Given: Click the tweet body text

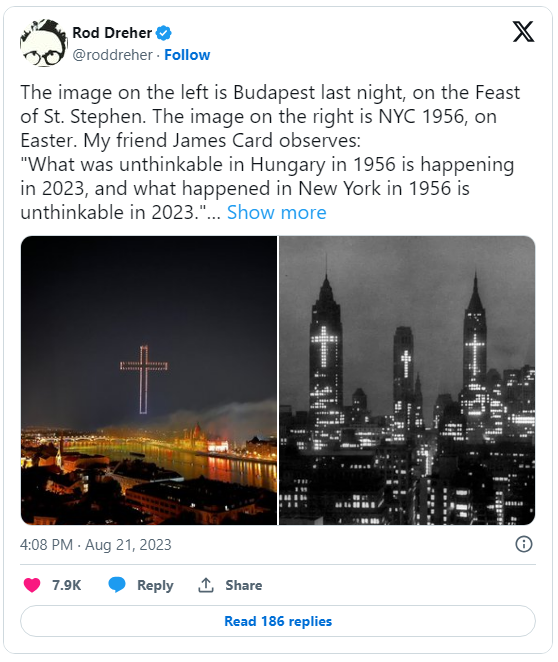Looking at the screenshot, I should (x=270, y=152).
